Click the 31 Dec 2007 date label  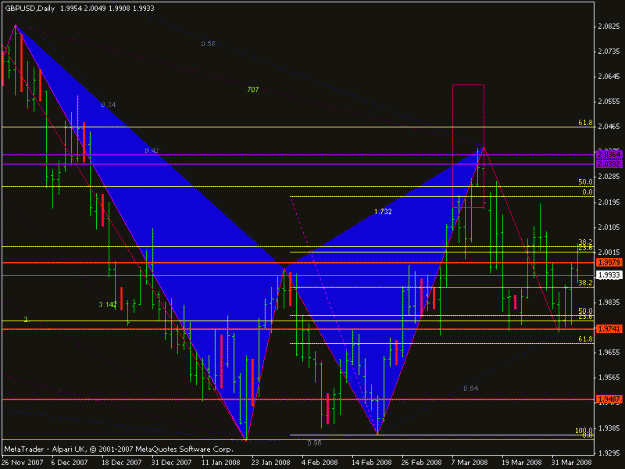(x=171, y=462)
